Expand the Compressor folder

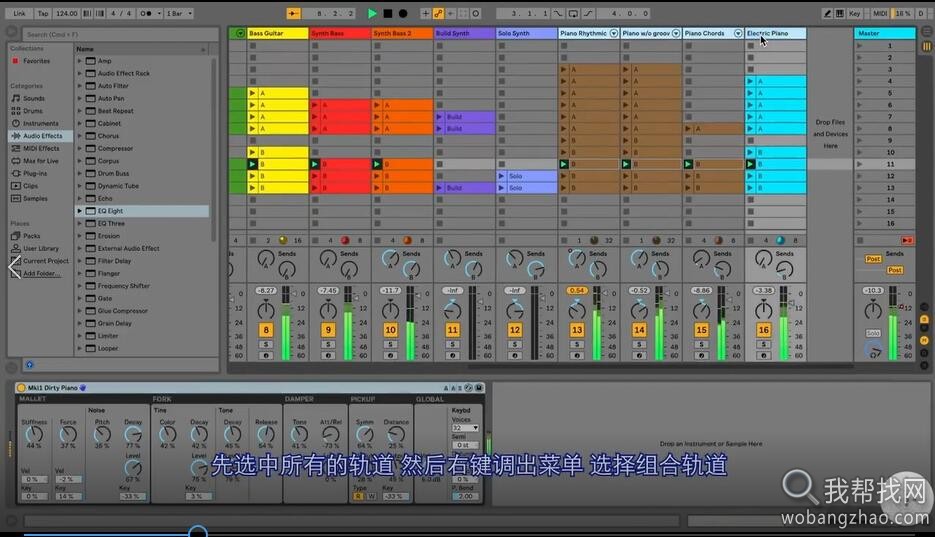[79, 148]
